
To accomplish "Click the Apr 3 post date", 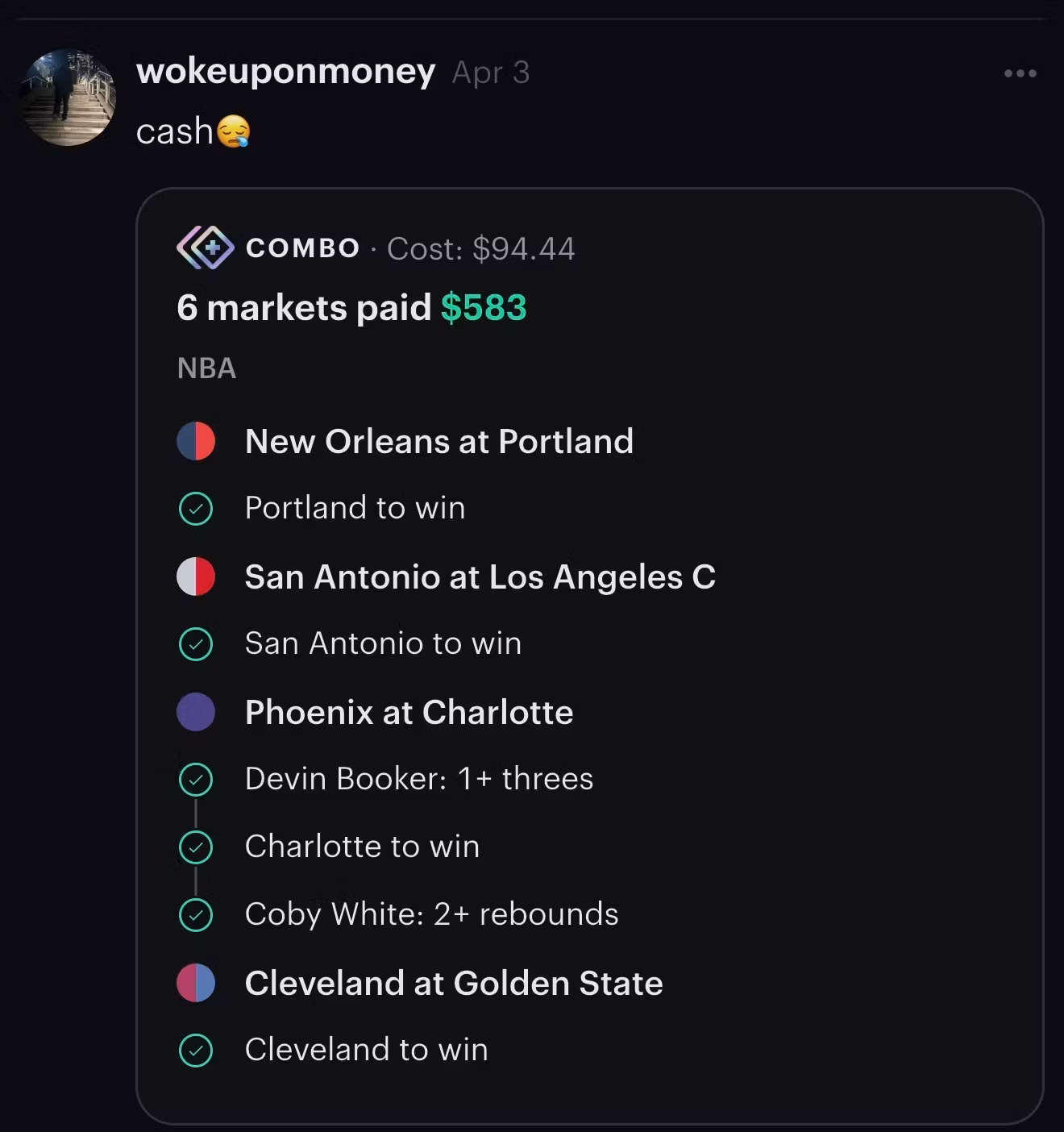I will (x=491, y=73).
